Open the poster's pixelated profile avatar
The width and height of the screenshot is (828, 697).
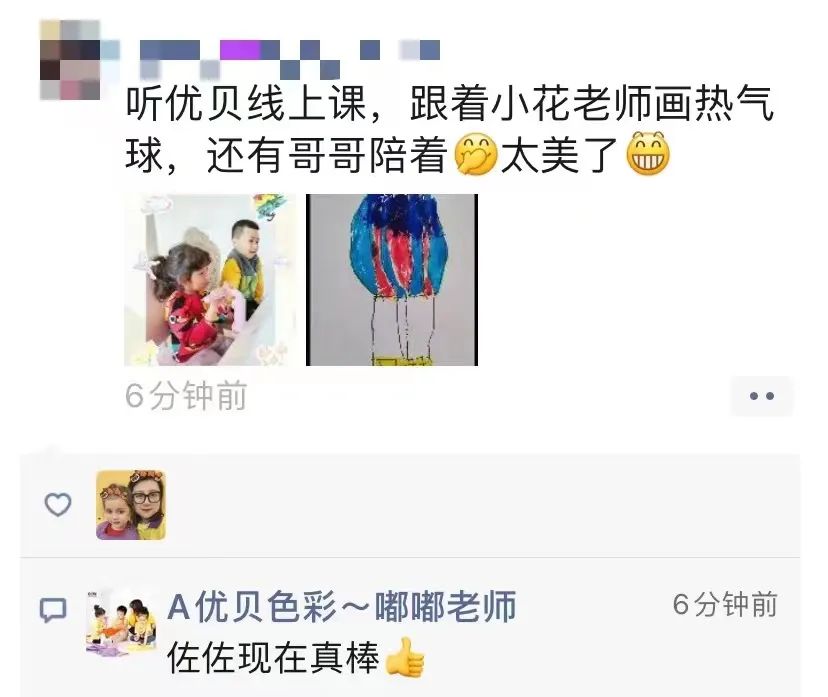click(x=70, y=60)
